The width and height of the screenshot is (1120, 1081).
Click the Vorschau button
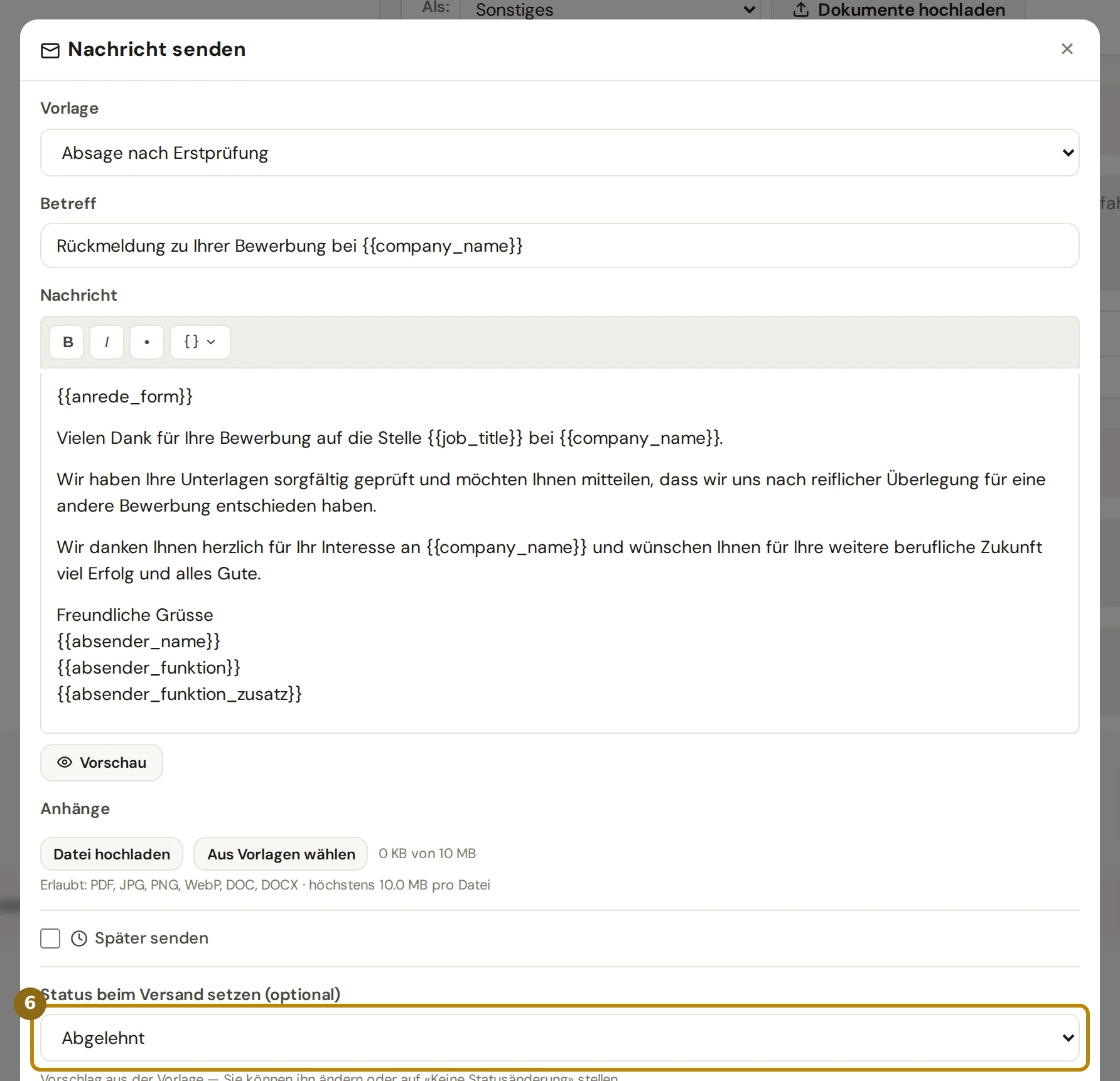pos(102,763)
